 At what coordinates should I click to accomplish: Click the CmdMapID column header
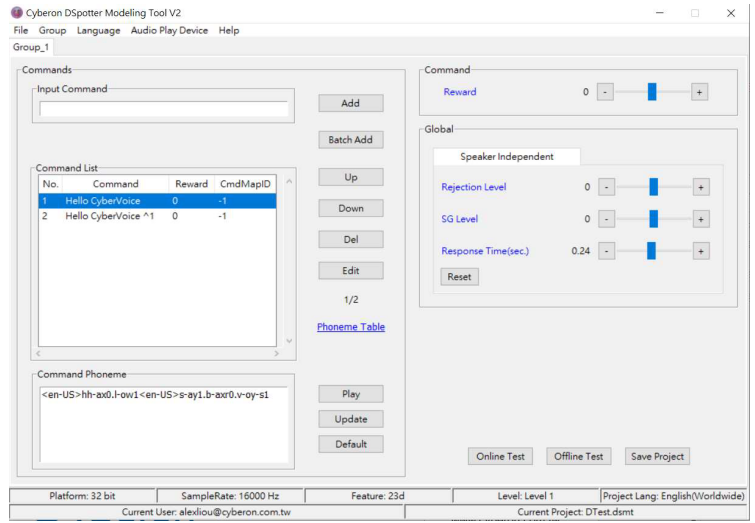tap(245, 184)
